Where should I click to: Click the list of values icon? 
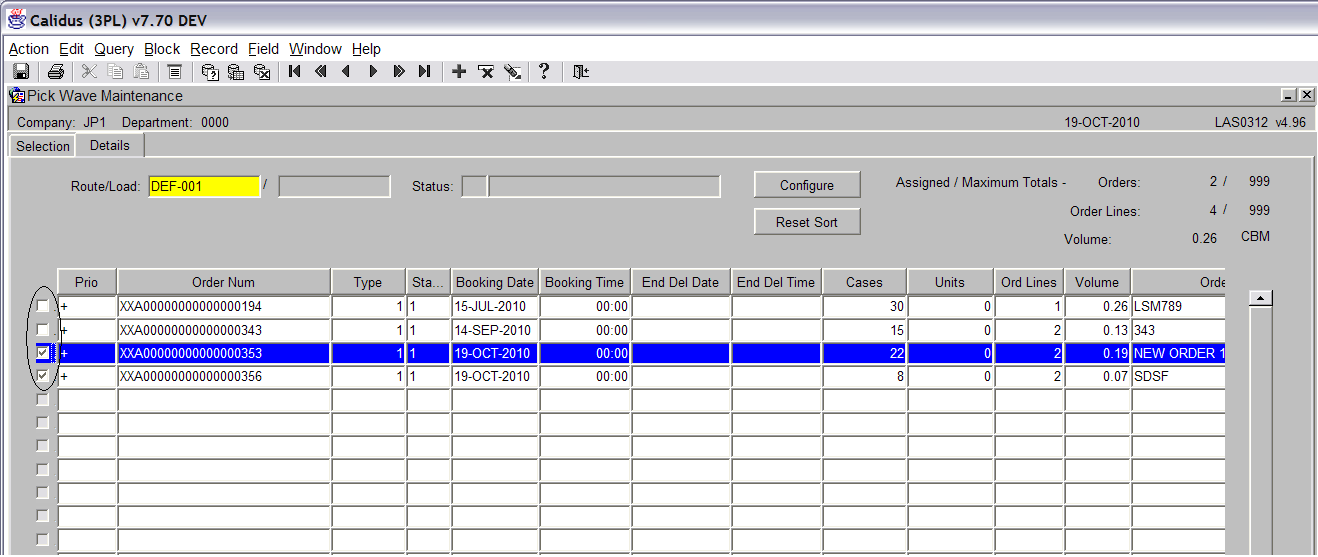(x=174, y=72)
